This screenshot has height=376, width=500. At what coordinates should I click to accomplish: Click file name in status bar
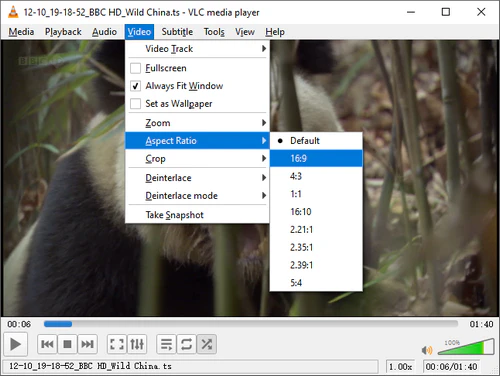[x=190, y=366]
